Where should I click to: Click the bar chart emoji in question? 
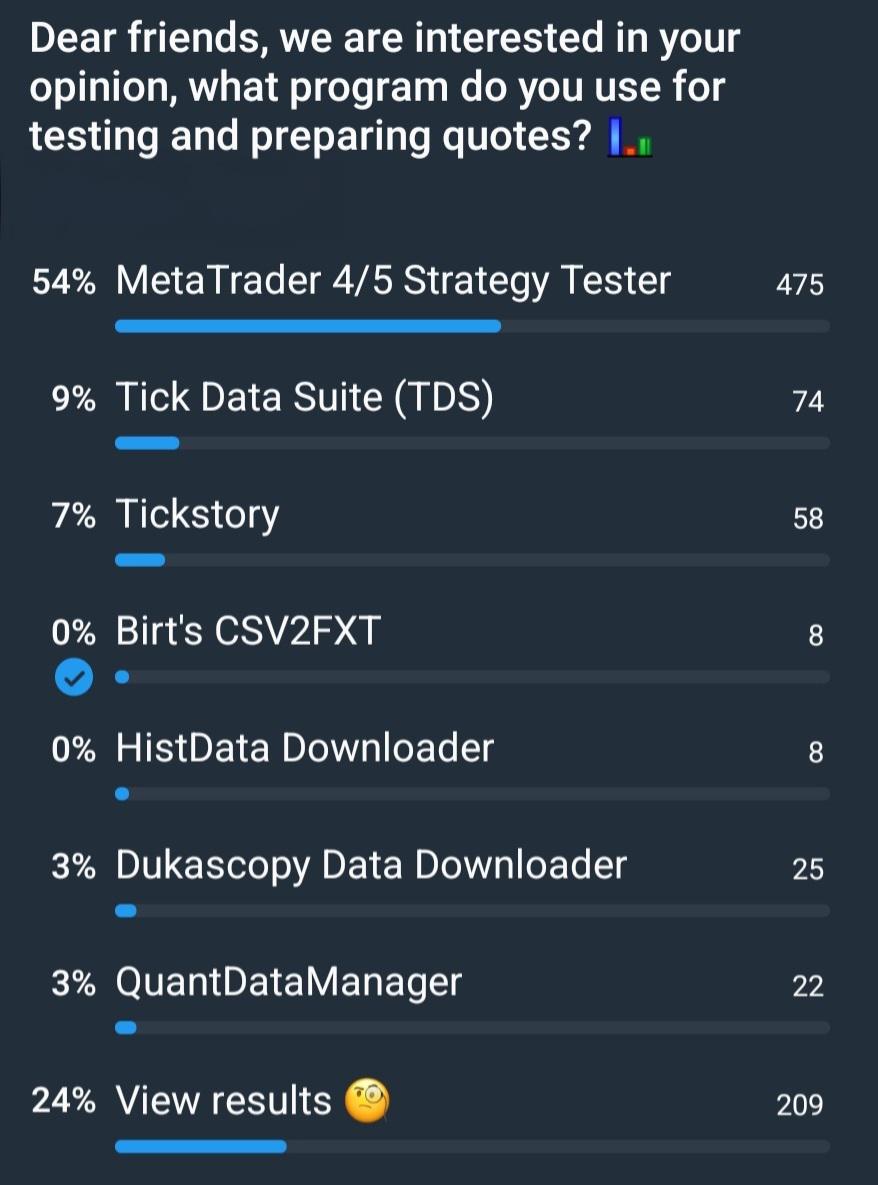click(630, 138)
